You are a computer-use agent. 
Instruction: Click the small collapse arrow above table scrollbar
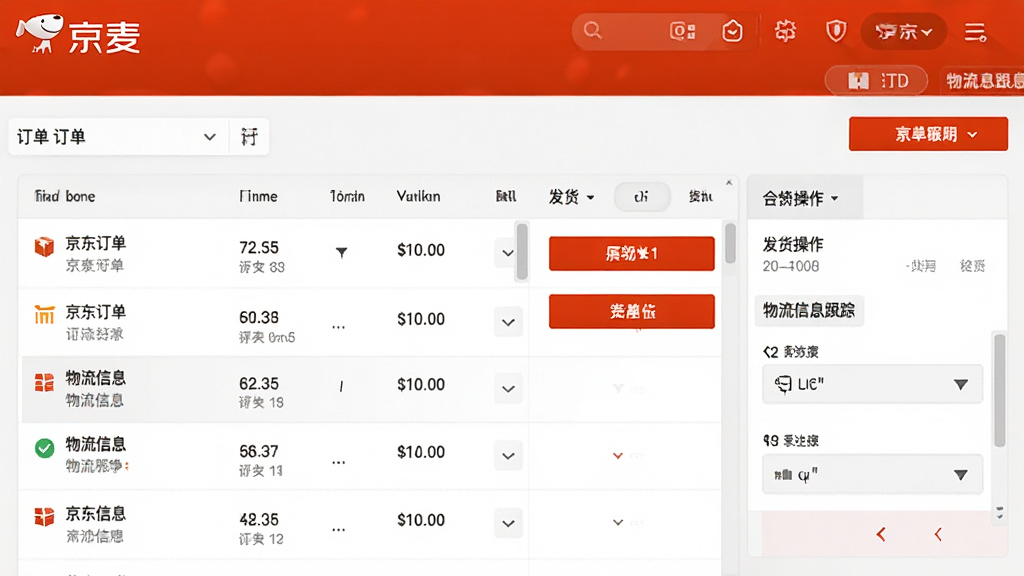tap(729, 183)
